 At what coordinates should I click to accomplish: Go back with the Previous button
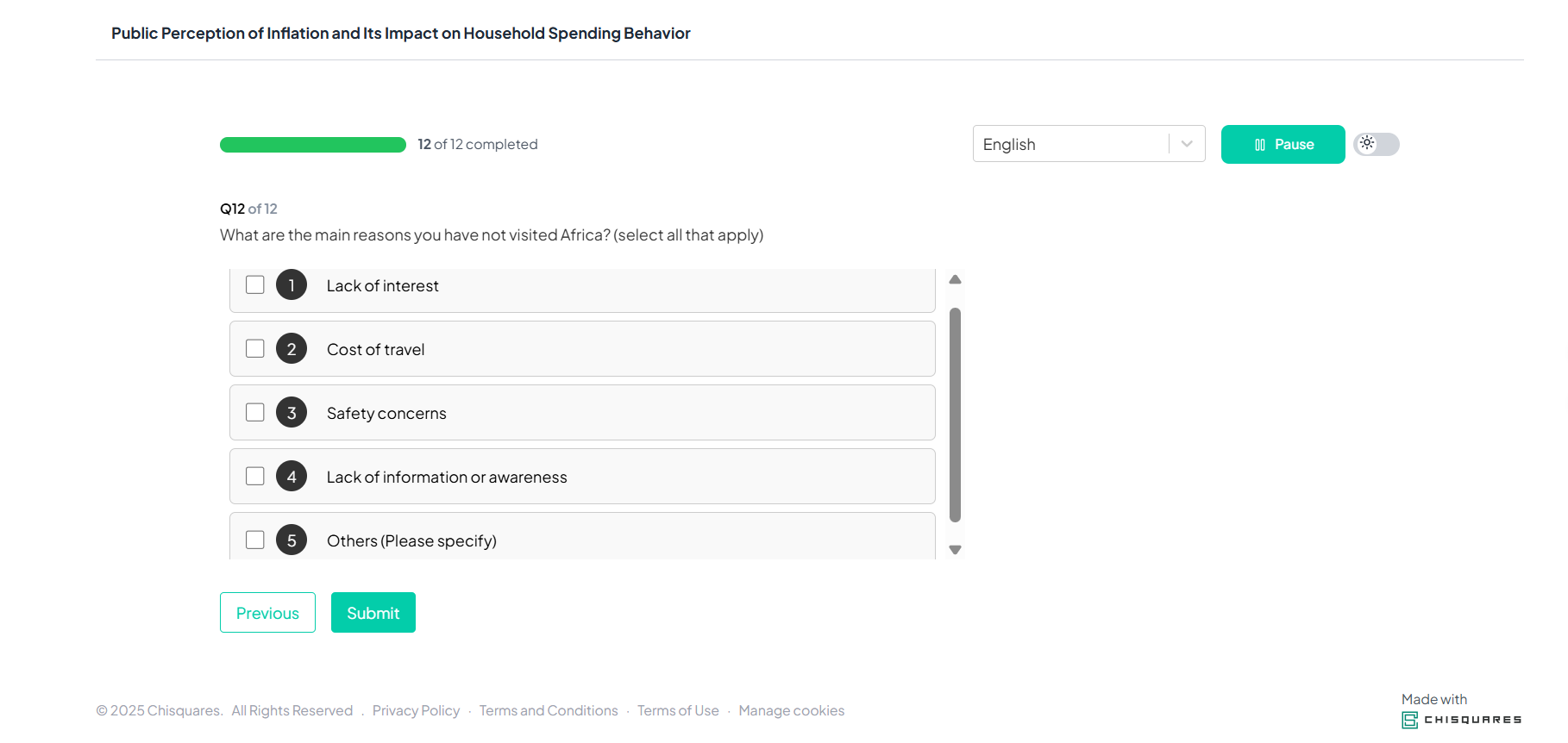267,613
